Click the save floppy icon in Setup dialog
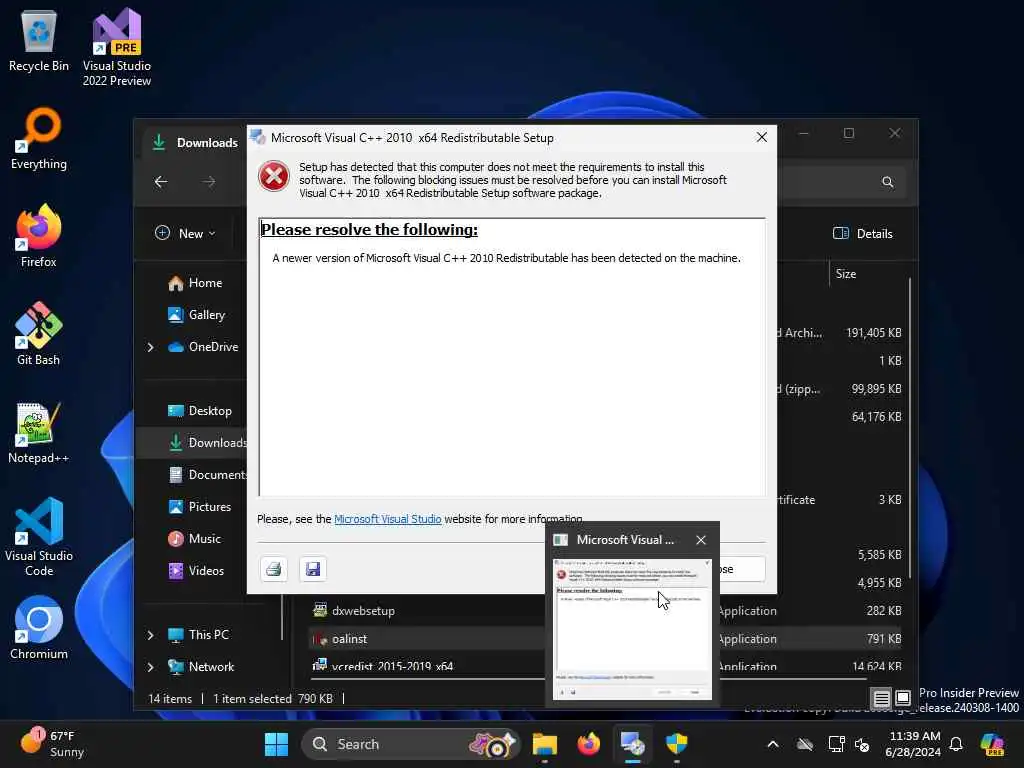This screenshot has height=768, width=1024. (313, 569)
